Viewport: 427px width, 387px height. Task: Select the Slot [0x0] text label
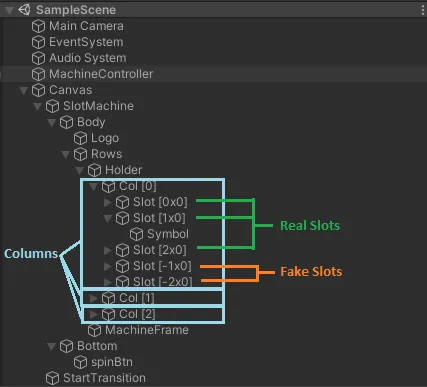click(x=160, y=202)
